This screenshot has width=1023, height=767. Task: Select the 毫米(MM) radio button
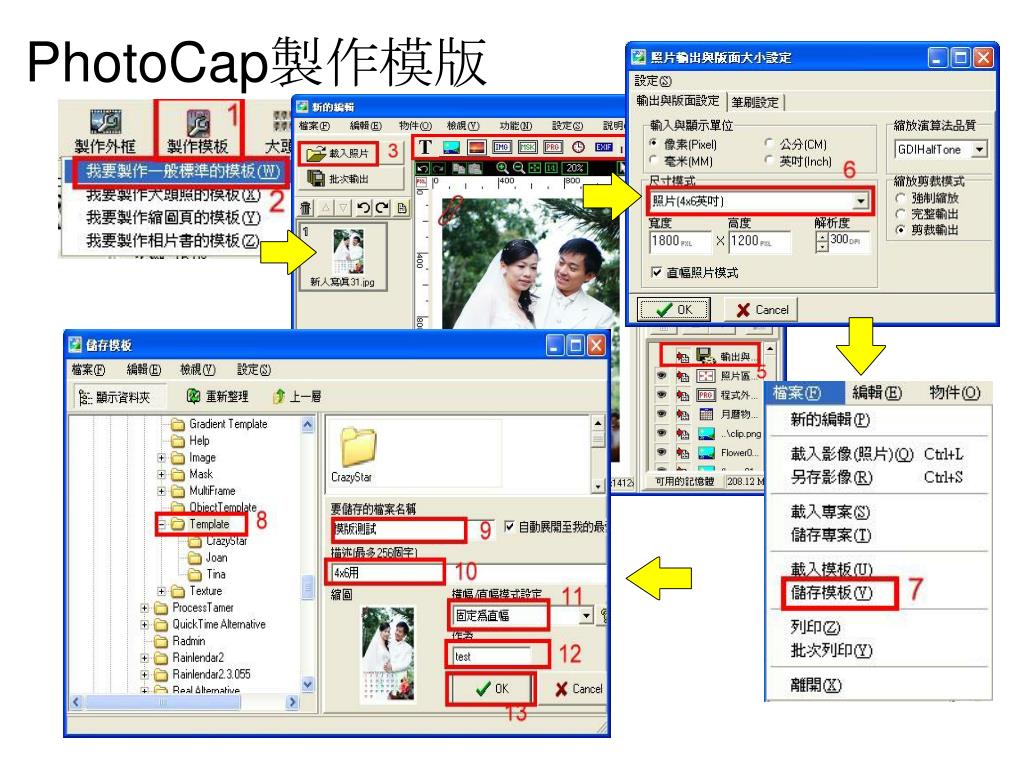654,159
